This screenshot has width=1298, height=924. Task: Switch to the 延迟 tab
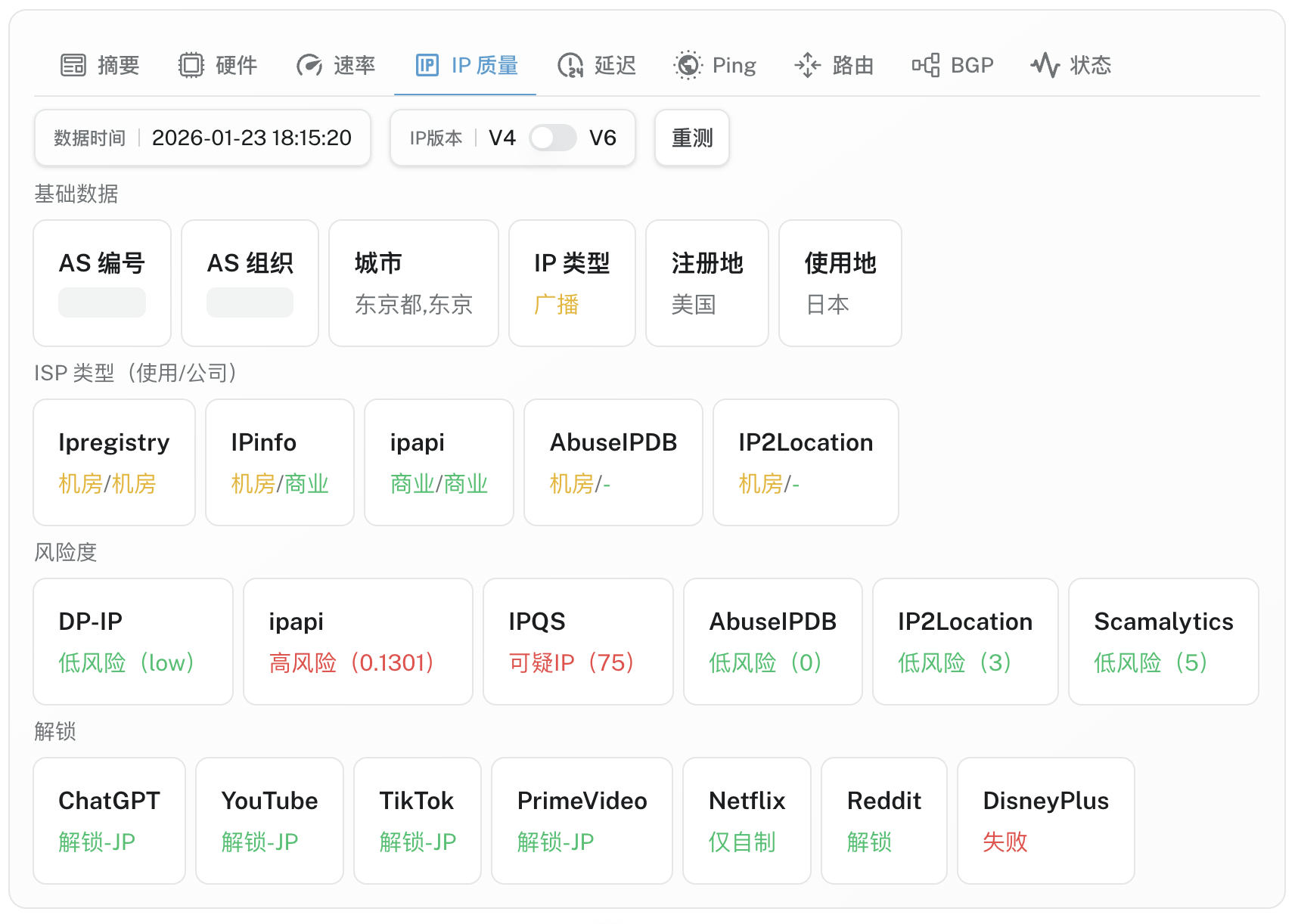pyautogui.click(x=614, y=66)
